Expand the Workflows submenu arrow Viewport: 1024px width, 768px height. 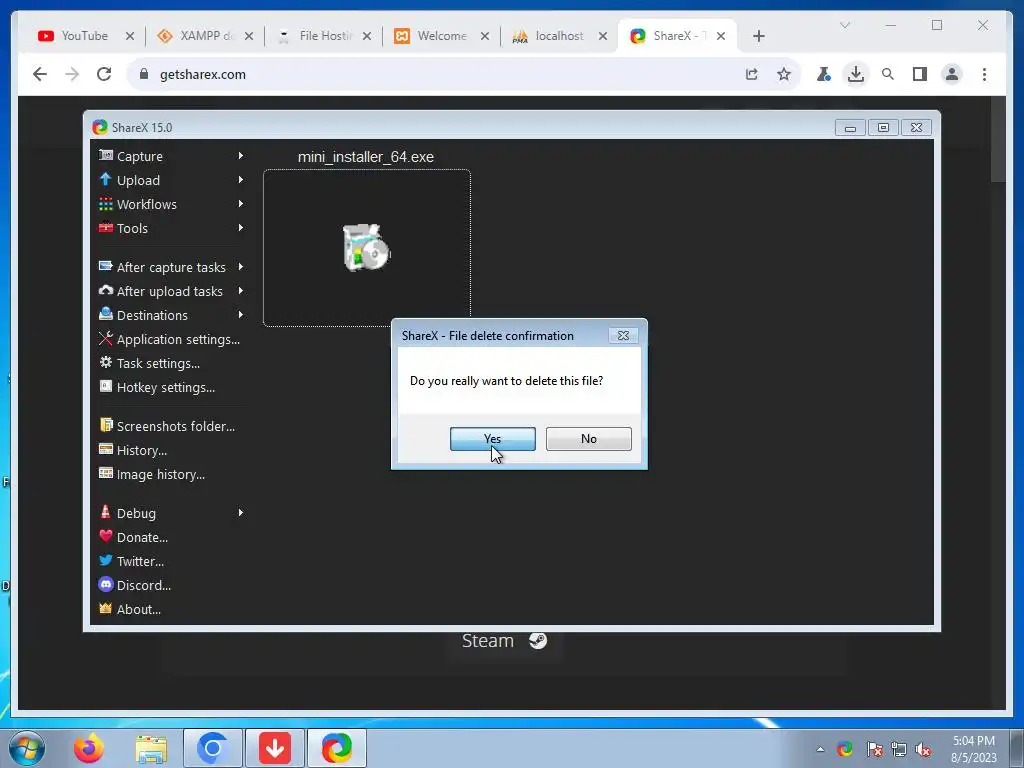(x=241, y=204)
